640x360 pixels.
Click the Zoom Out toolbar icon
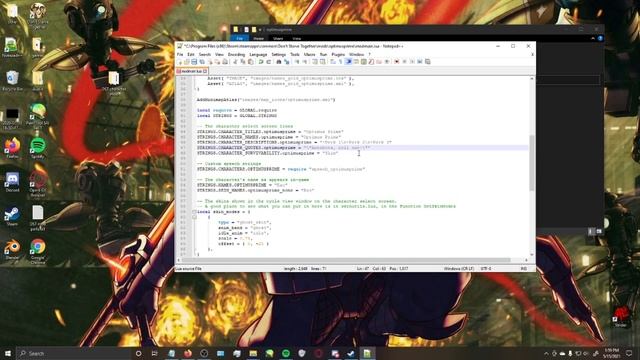[304, 62]
